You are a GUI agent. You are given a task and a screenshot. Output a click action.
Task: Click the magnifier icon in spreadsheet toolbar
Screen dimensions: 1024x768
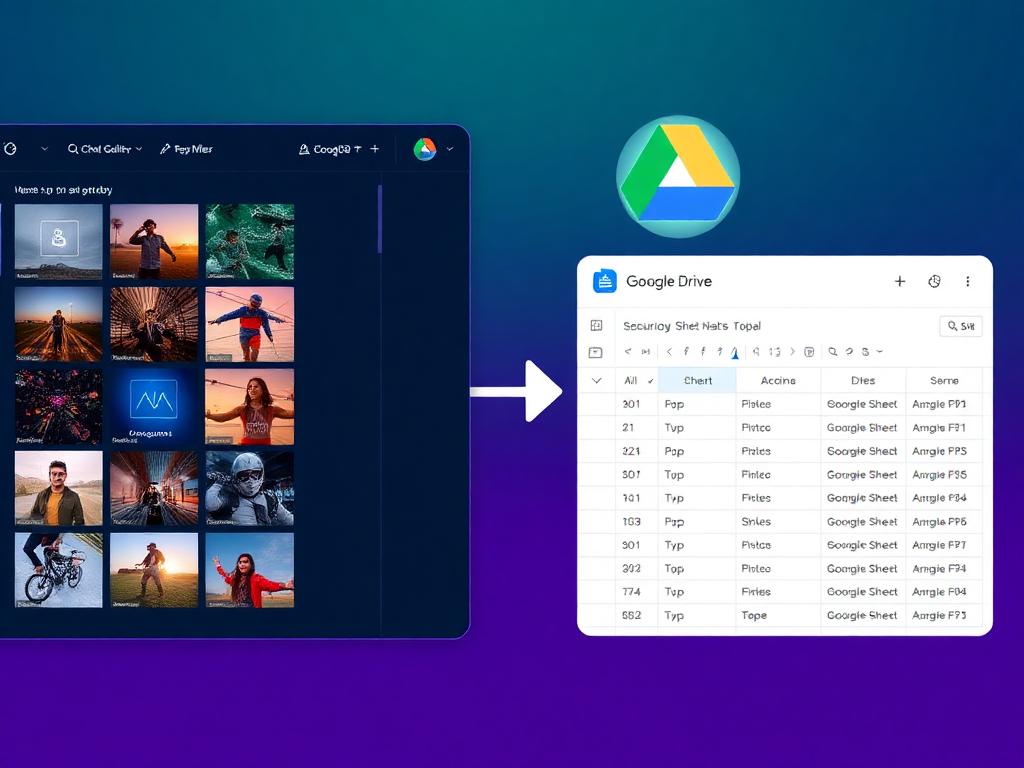click(x=833, y=352)
